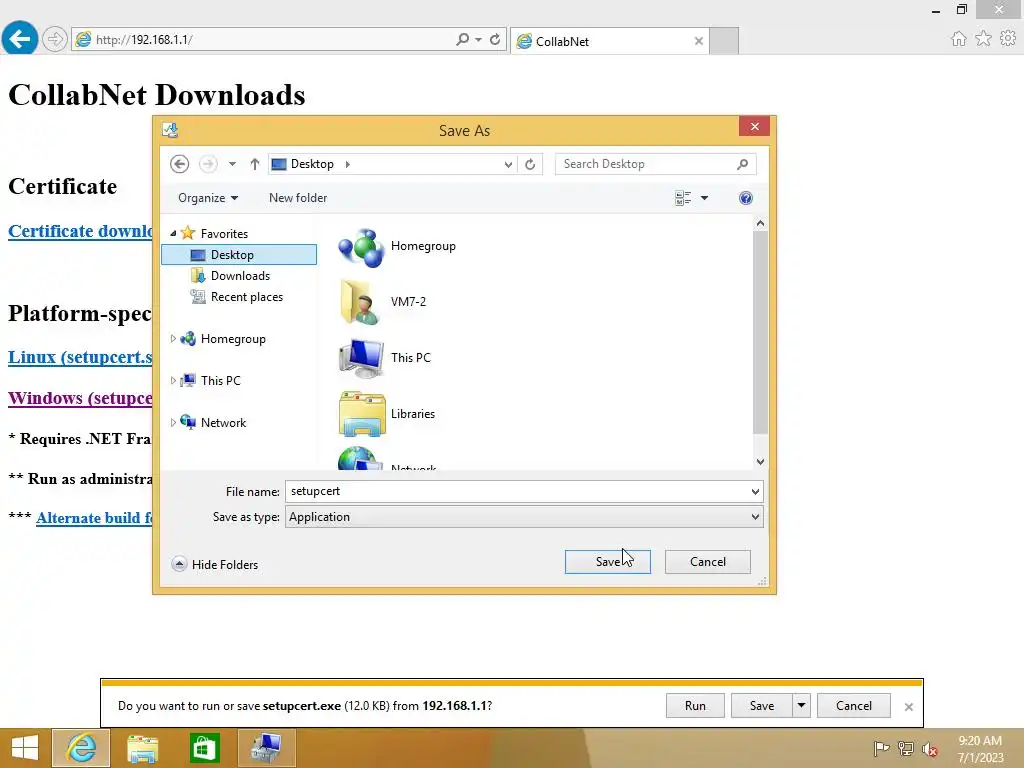
Task: Open the Windows Start button
Action: (x=25, y=748)
